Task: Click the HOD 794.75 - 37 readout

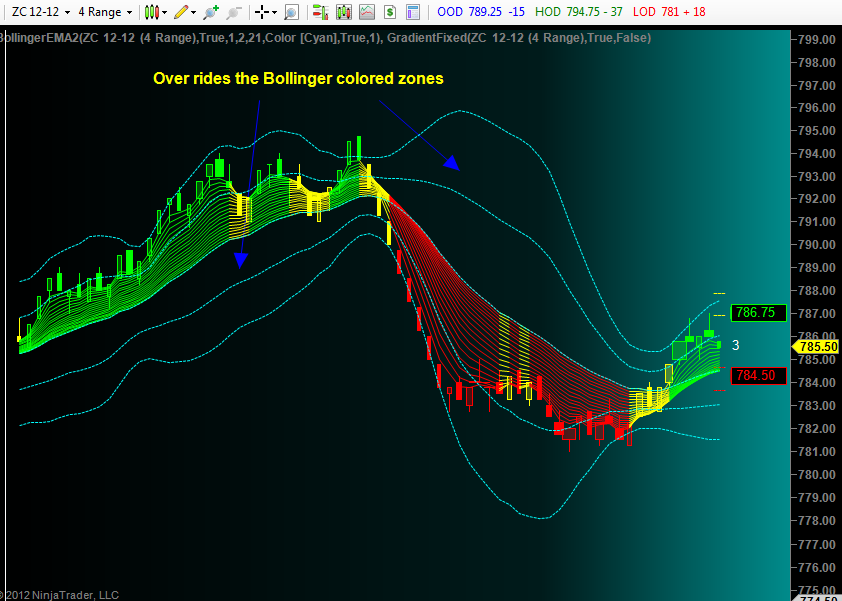Action: pos(579,11)
